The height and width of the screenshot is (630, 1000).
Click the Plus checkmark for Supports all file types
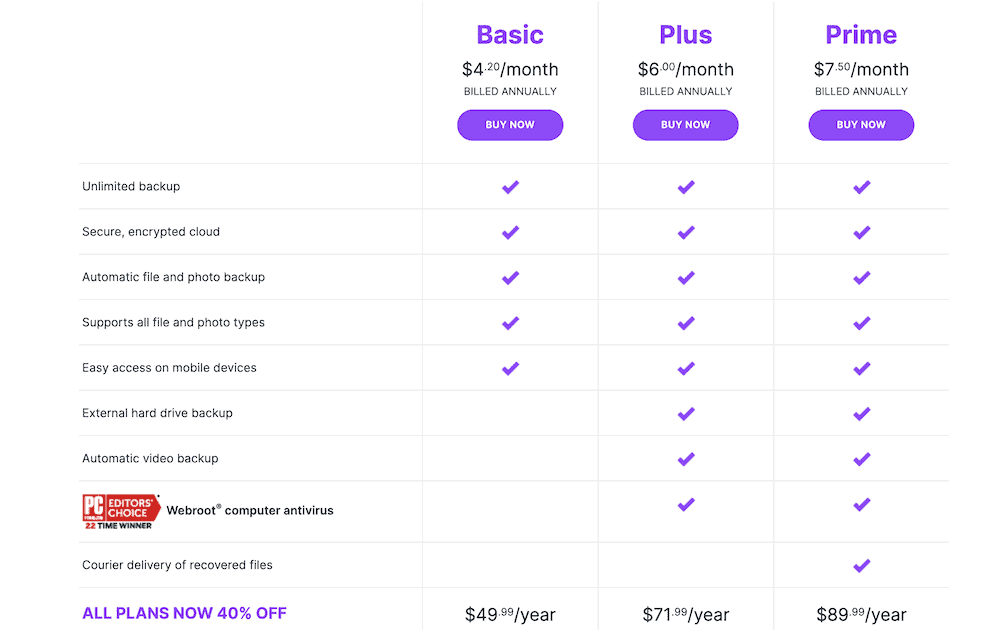click(685, 322)
